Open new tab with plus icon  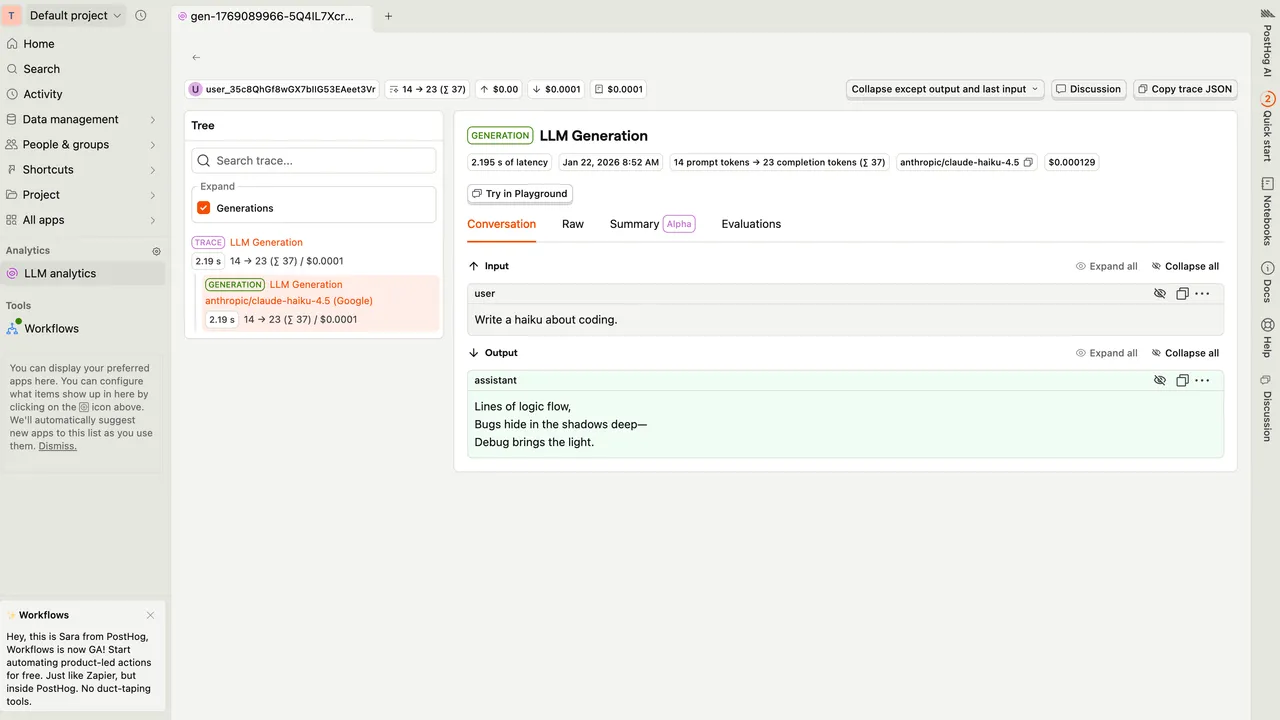tap(389, 16)
